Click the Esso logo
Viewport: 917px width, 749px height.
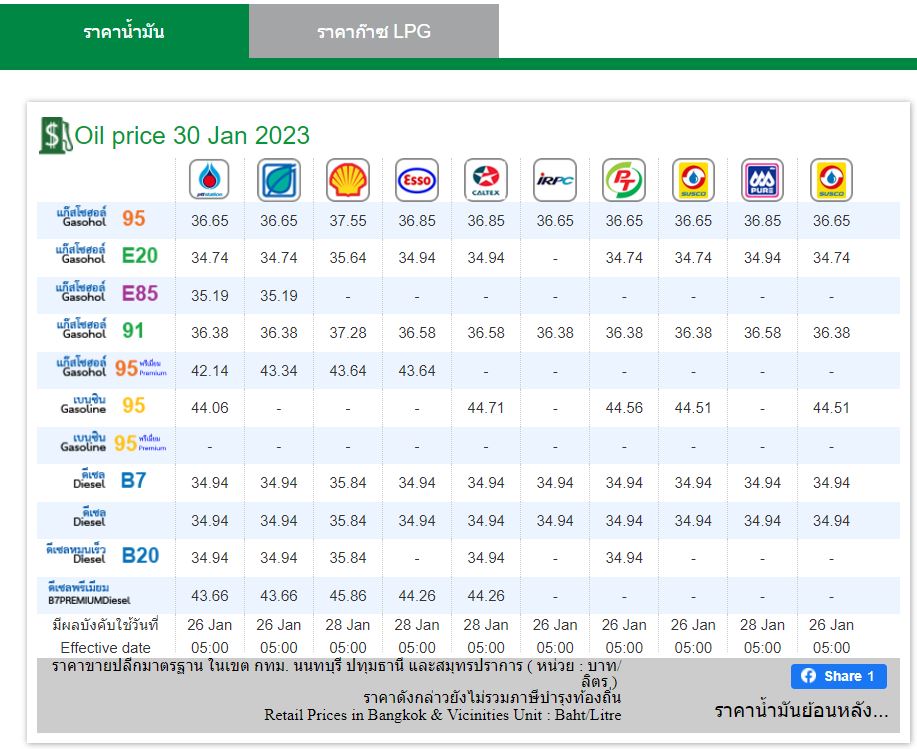[x=416, y=180]
